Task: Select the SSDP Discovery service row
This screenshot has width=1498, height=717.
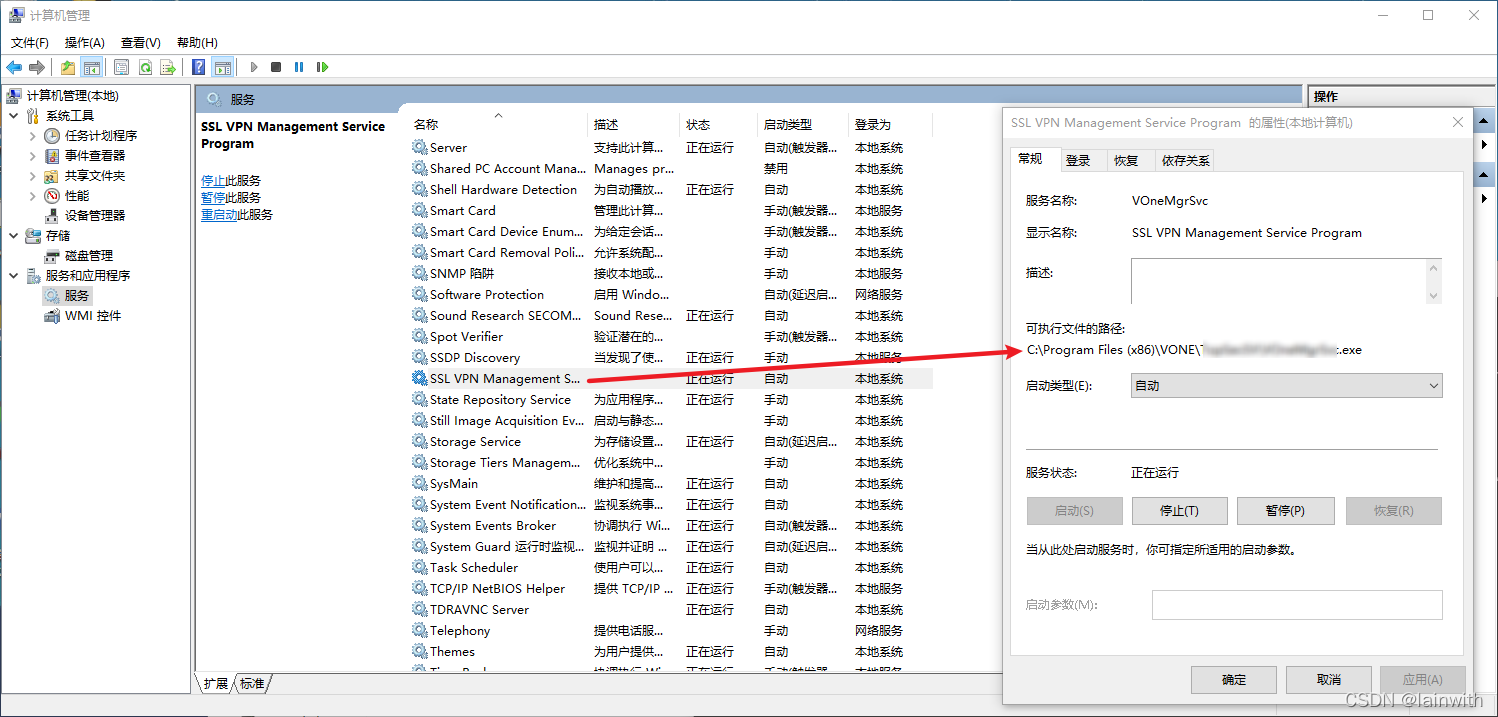Action: pyautogui.click(x=671, y=358)
